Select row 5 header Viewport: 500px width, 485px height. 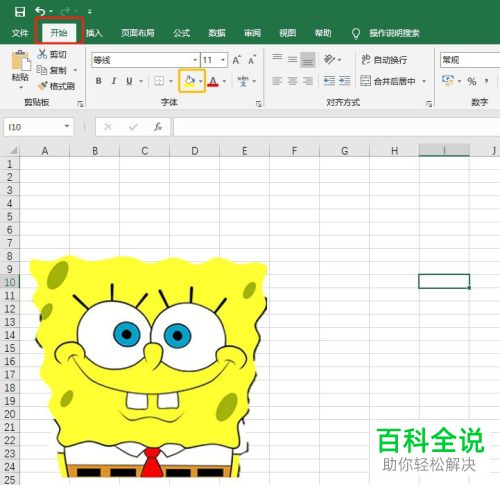[10, 217]
